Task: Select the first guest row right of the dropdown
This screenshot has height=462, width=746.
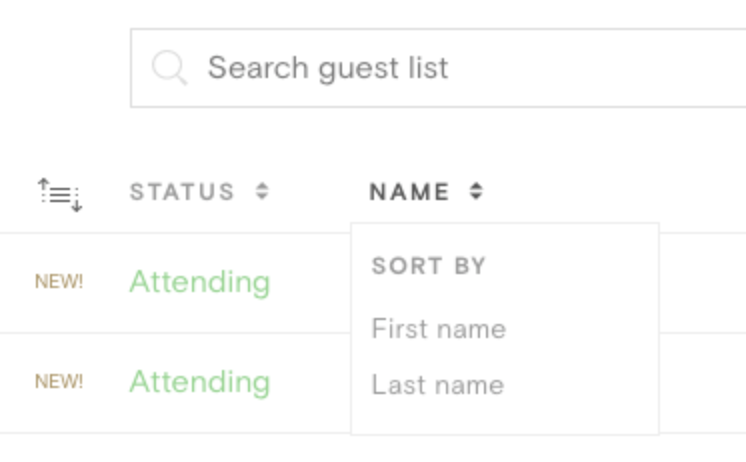Action: [703, 283]
